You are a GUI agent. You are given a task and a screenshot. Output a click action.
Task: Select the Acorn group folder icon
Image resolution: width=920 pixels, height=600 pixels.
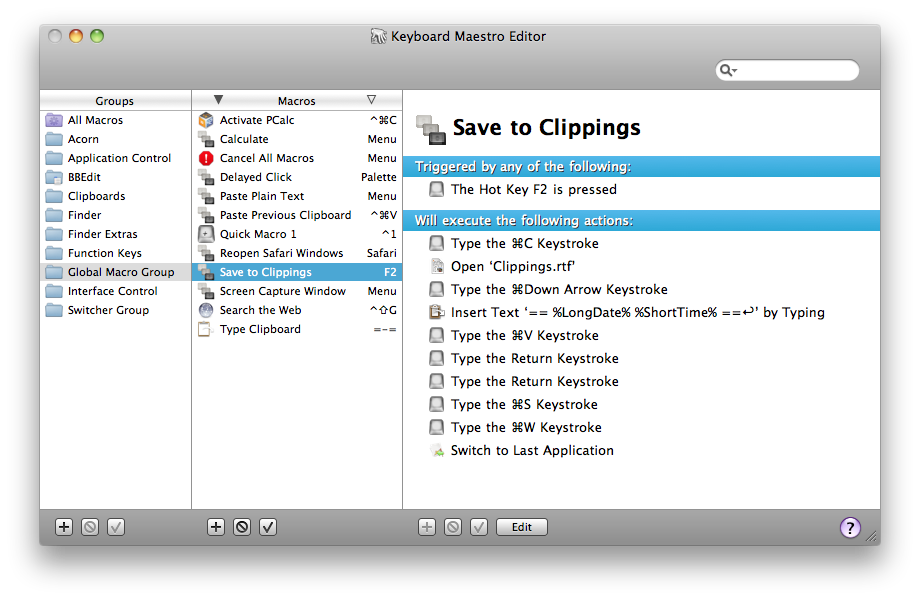point(54,140)
